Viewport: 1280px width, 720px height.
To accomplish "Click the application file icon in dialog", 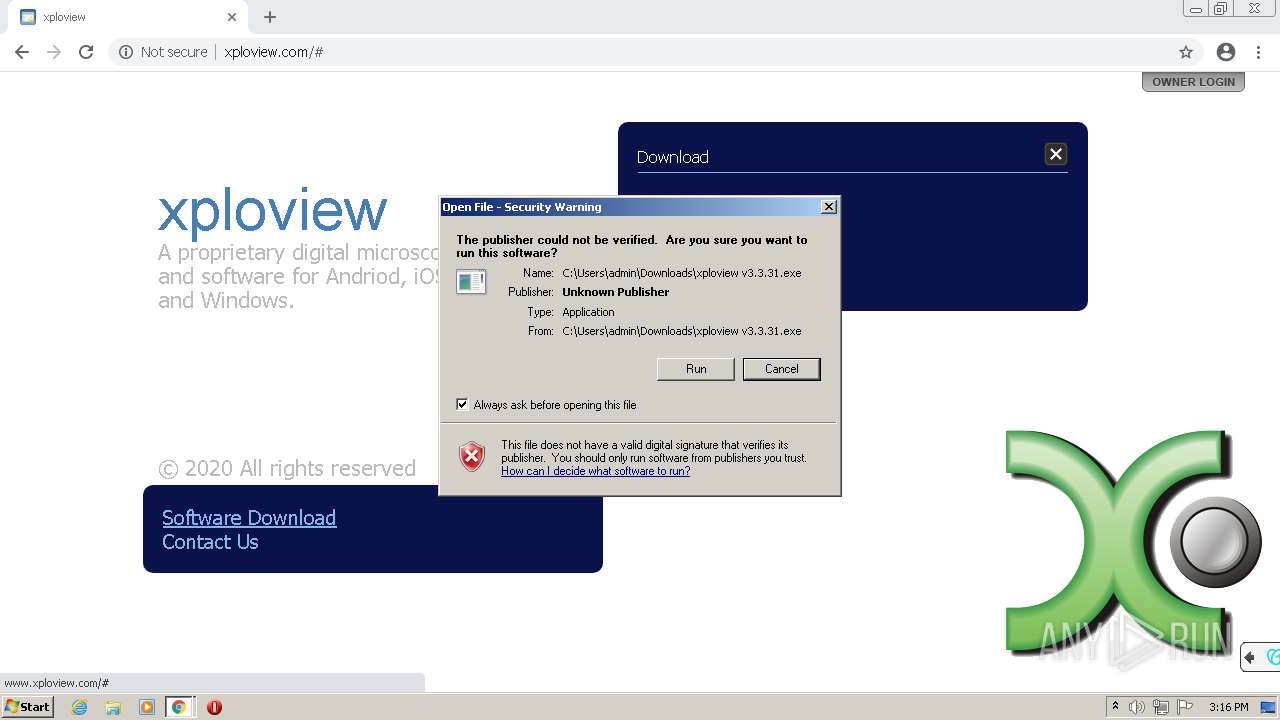I will pos(471,282).
